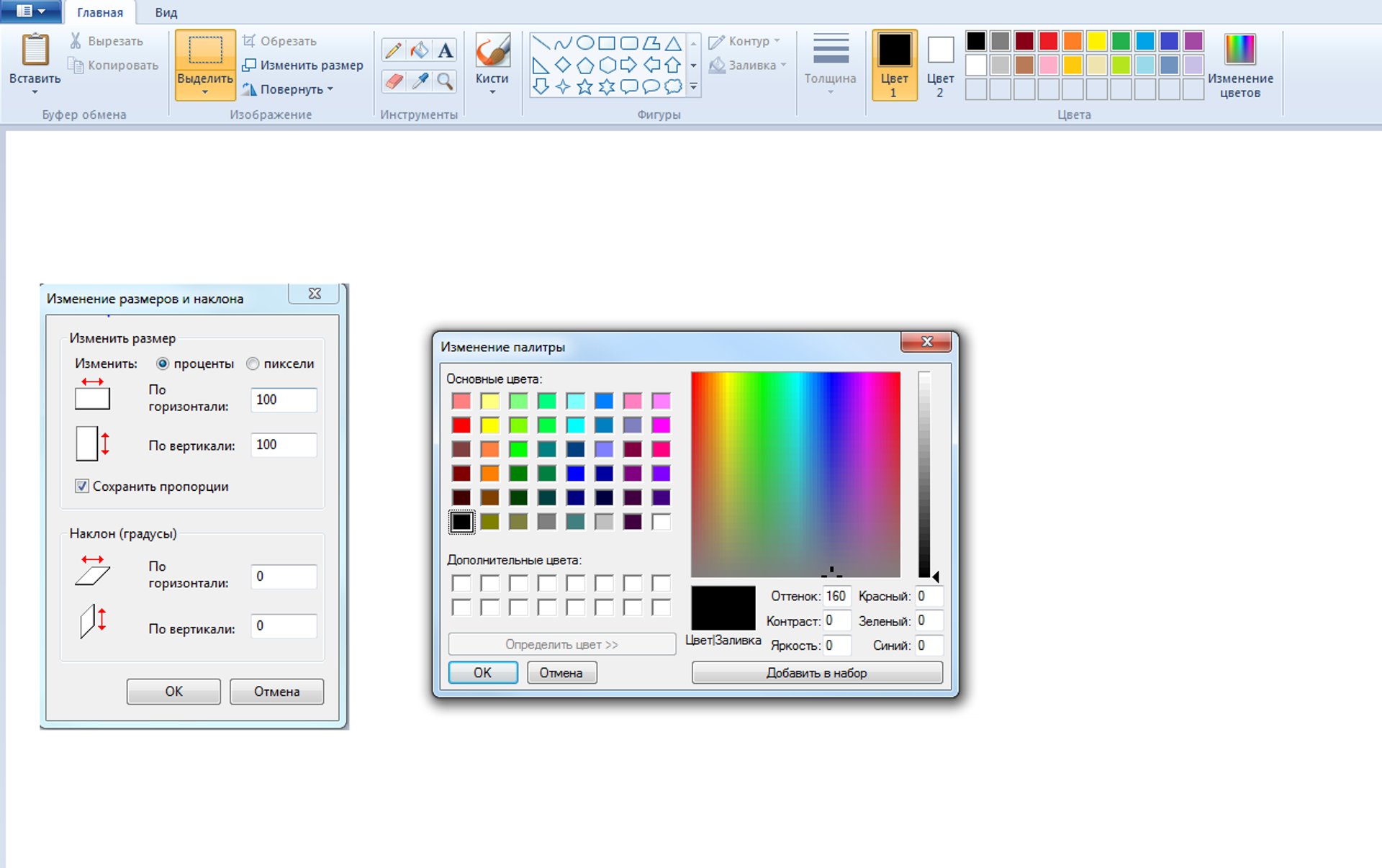Select the пиксели radio button
Image resolution: width=1382 pixels, height=868 pixels.
(x=253, y=364)
